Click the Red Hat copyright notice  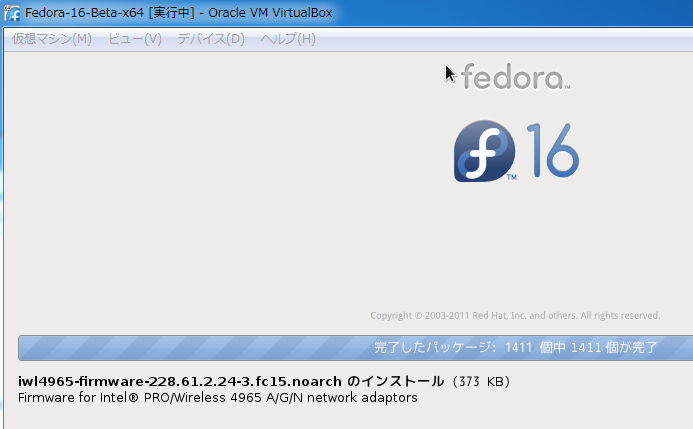pyautogui.click(x=515, y=315)
